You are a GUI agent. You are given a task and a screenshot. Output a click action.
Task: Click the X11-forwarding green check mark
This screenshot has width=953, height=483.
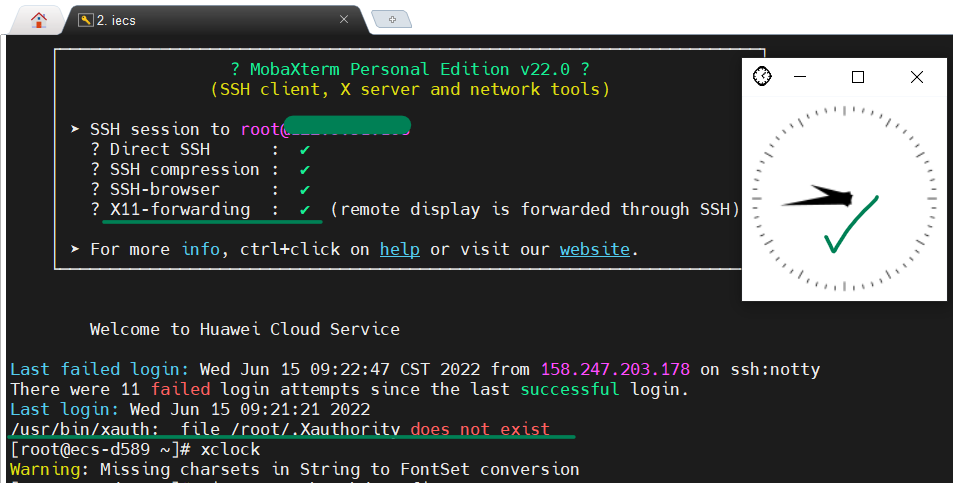tap(305, 209)
